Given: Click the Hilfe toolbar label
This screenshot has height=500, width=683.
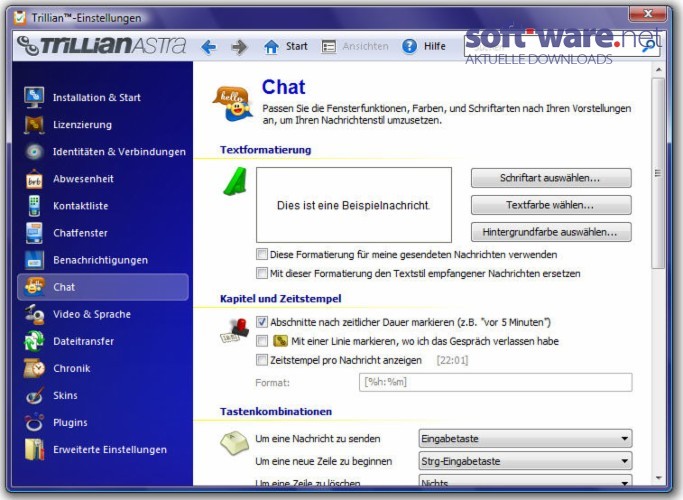Looking at the screenshot, I should 435,46.
